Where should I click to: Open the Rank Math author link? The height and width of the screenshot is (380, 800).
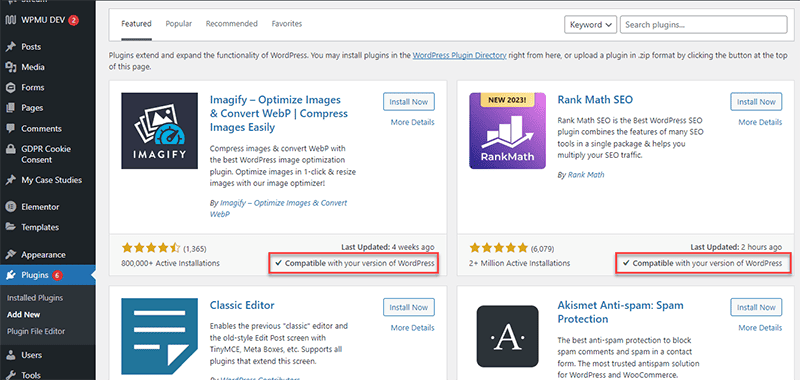pyautogui.click(x=586, y=175)
